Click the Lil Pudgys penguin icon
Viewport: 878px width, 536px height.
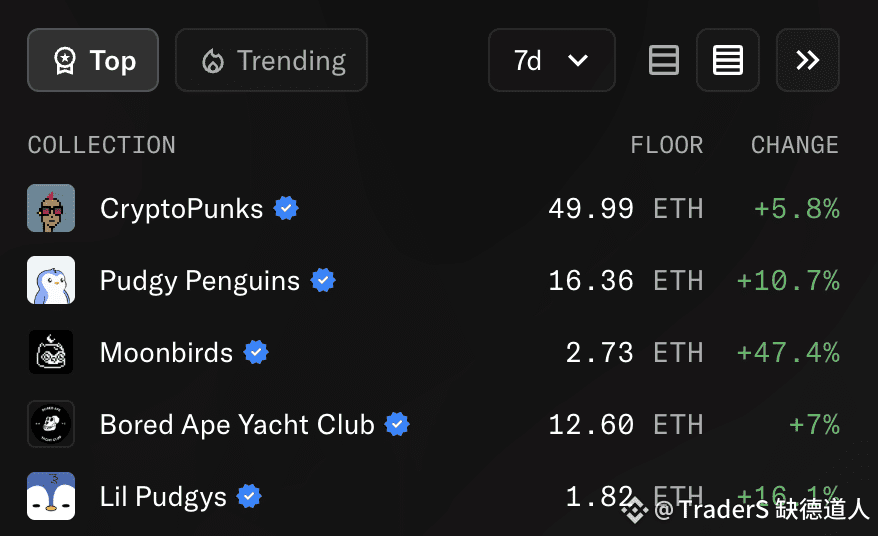click(x=51, y=496)
